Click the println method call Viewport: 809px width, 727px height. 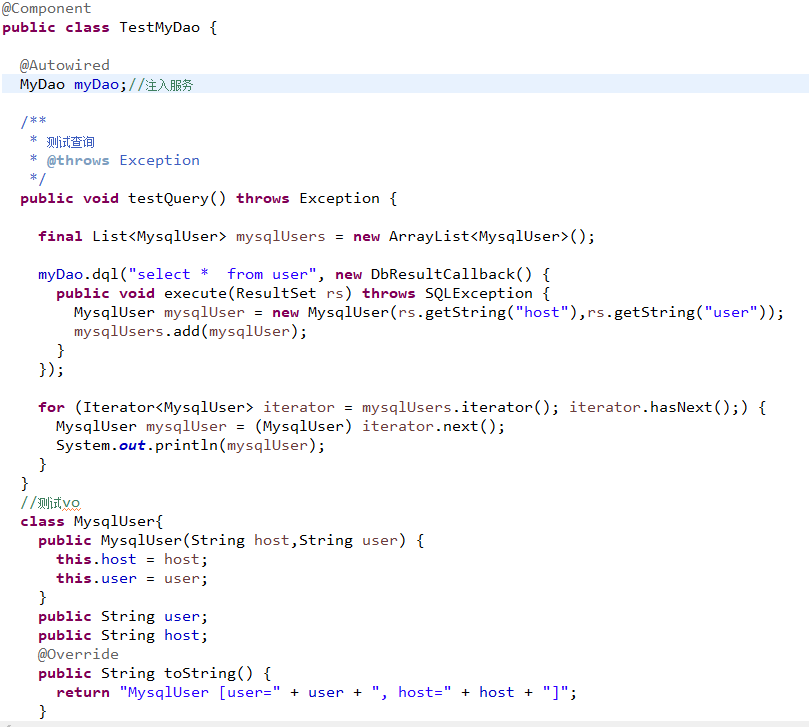(186, 446)
